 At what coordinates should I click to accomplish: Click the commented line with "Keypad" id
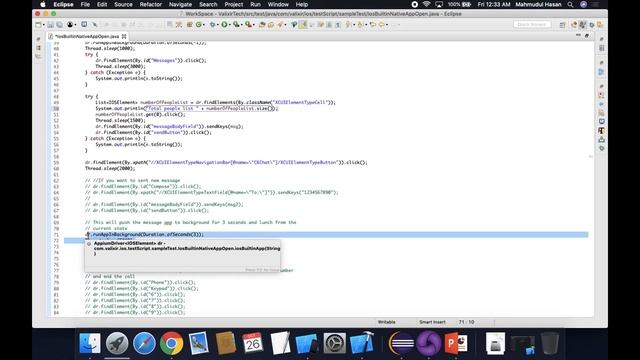click(x=142, y=288)
